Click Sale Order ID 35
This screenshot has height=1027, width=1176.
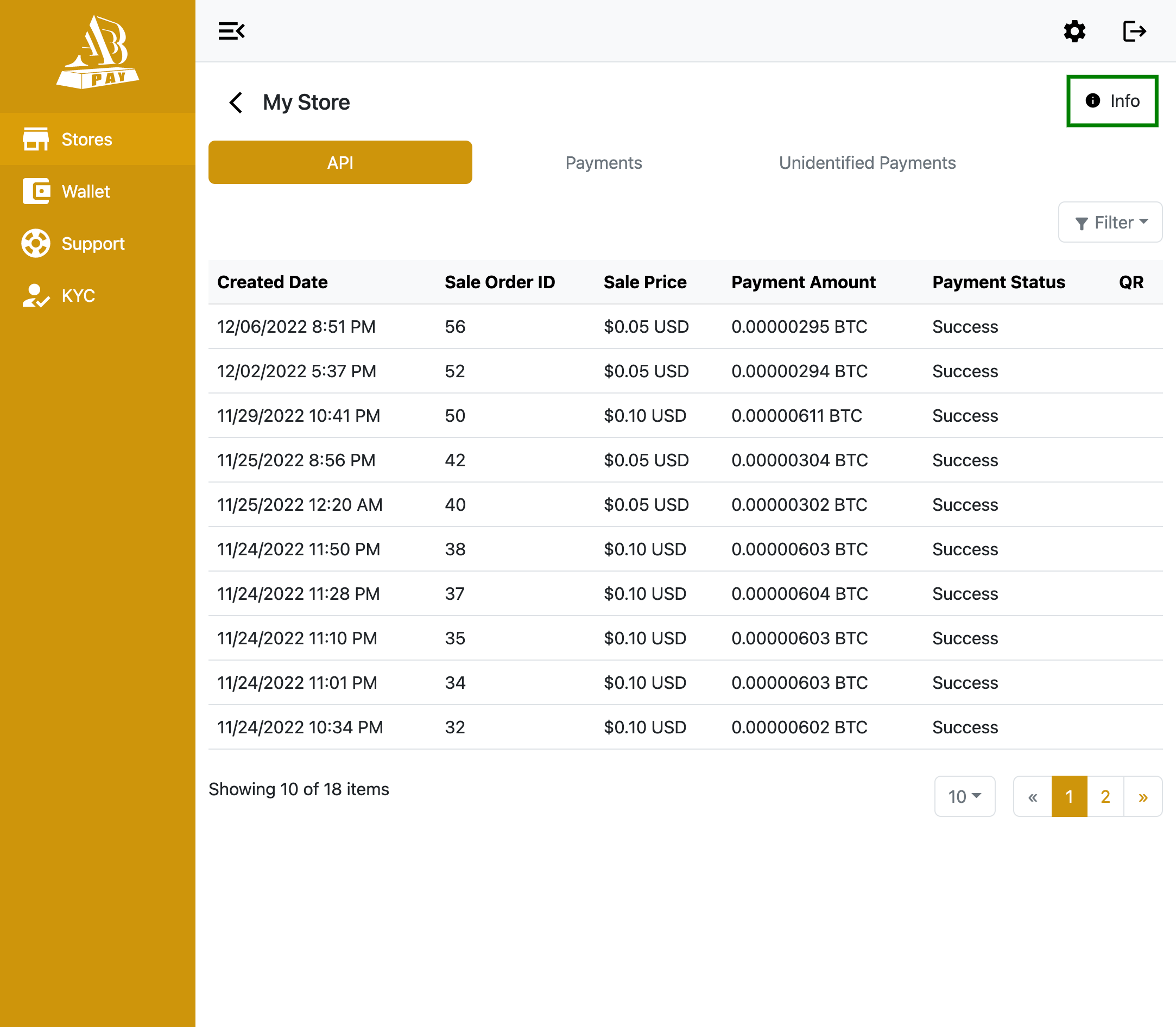(x=455, y=638)
